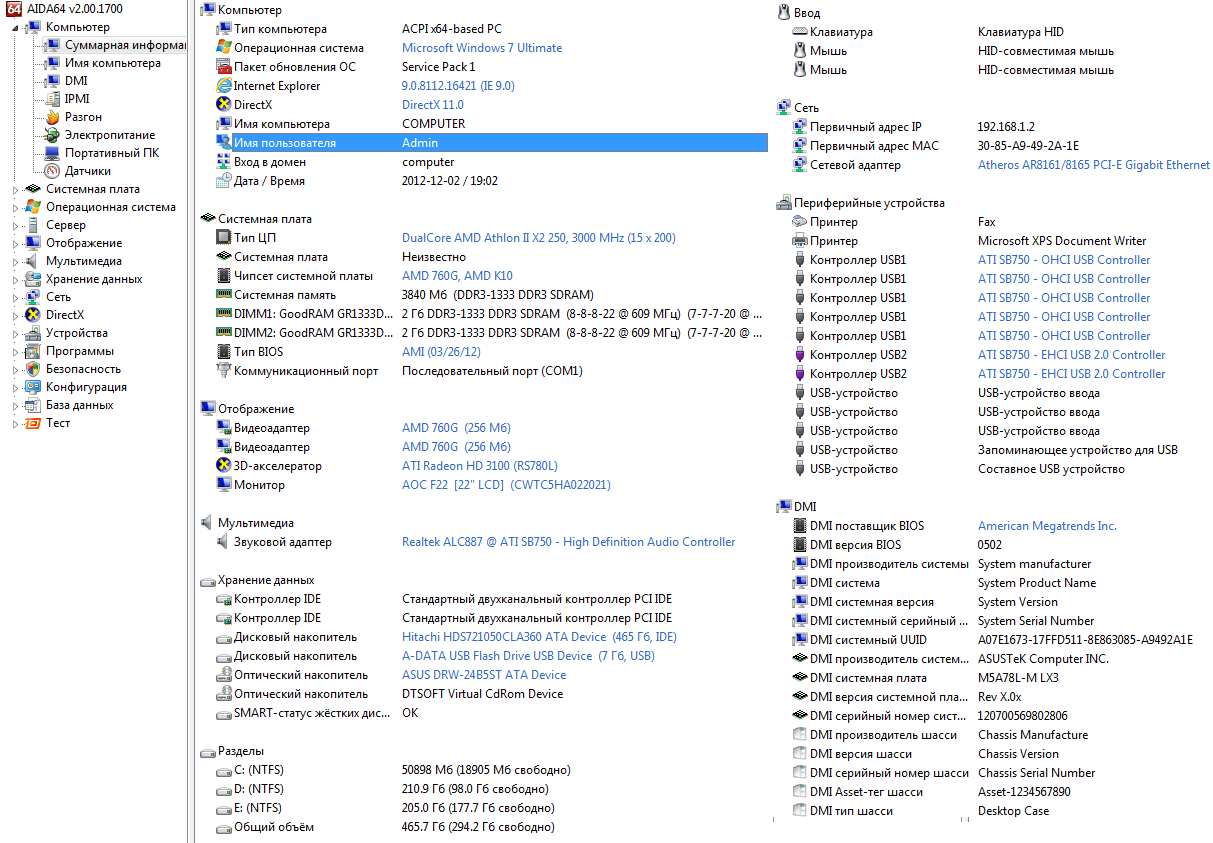Click the MAC address 30-85-A9-49-2A-1E

(x=1028, y=146)
